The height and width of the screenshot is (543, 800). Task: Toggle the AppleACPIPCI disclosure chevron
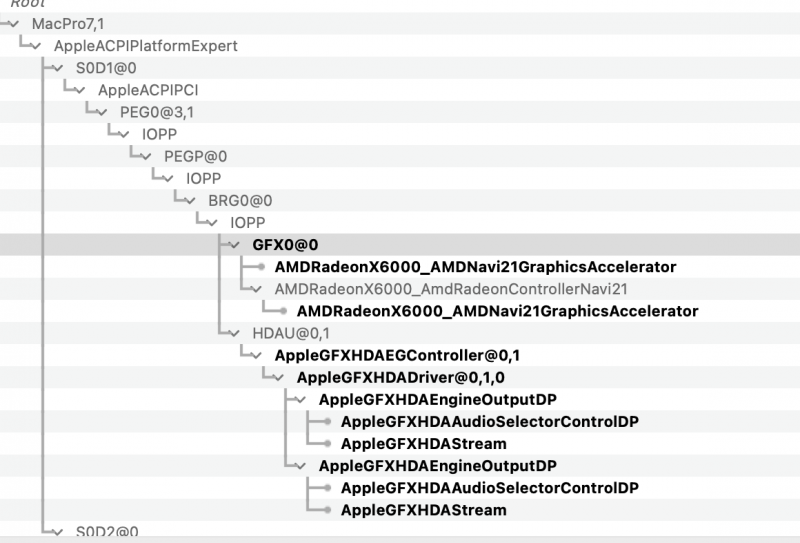pyautogui.click(x=80, y=90)
